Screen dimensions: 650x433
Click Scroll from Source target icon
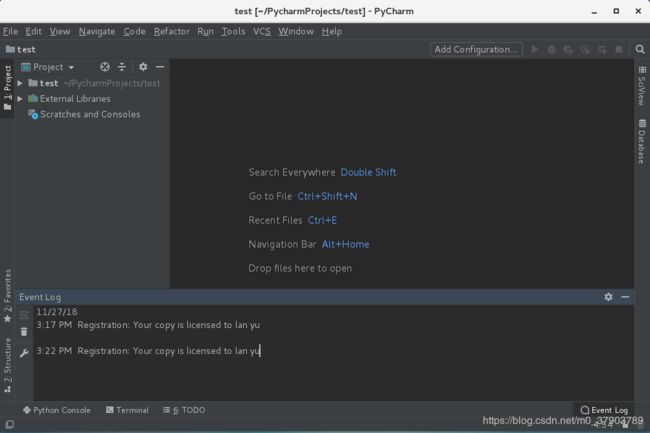click(105, 67)
